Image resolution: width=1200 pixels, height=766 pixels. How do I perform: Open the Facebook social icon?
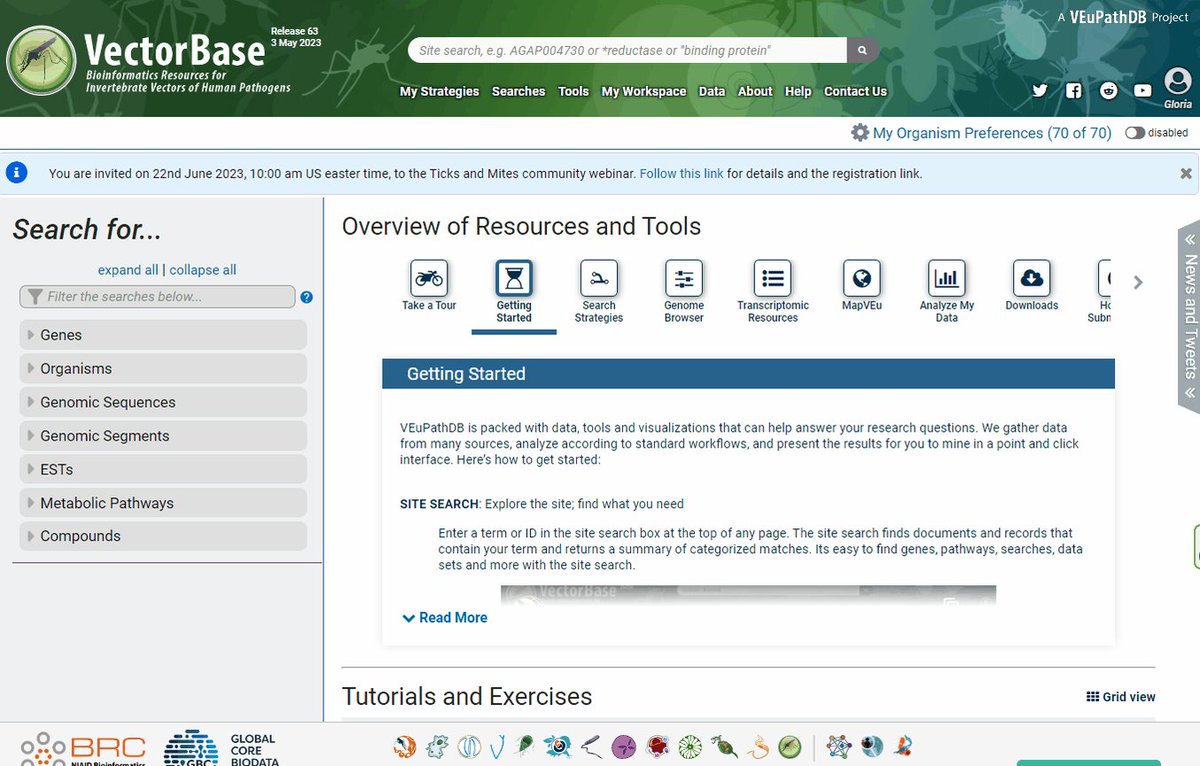click(1074, 90)
